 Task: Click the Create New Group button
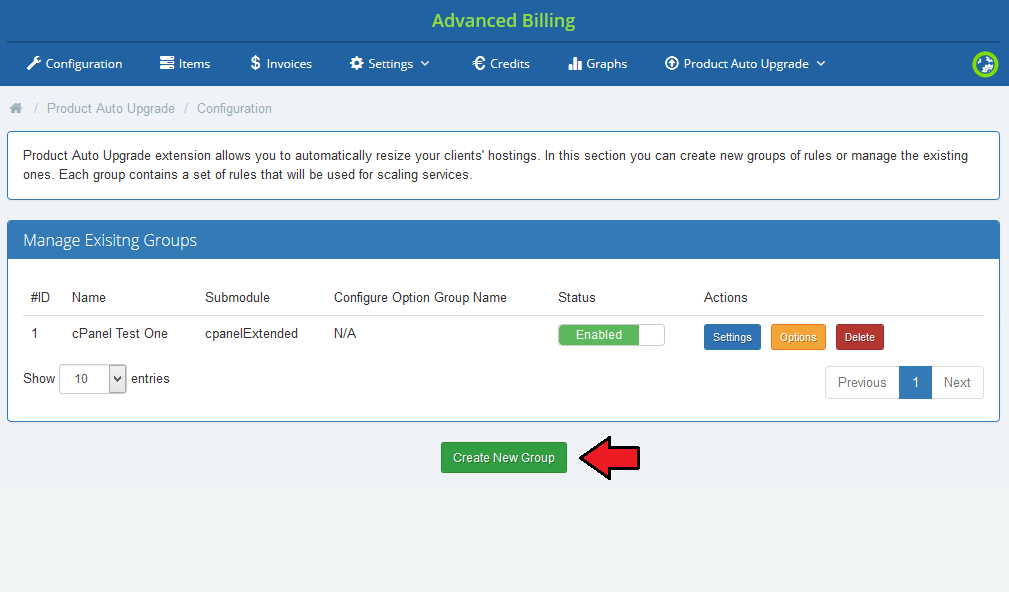pos(504,458)
